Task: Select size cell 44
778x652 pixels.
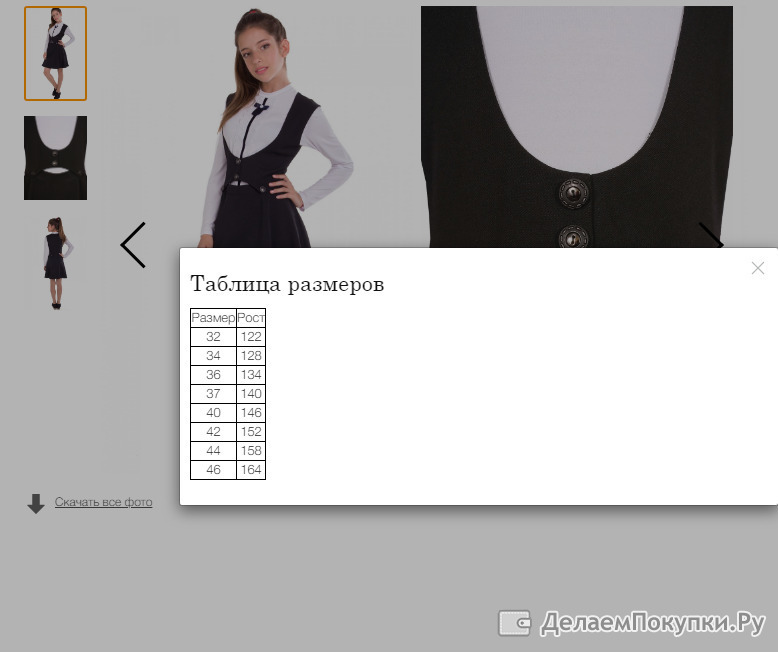Action: [x=213, y=451]
